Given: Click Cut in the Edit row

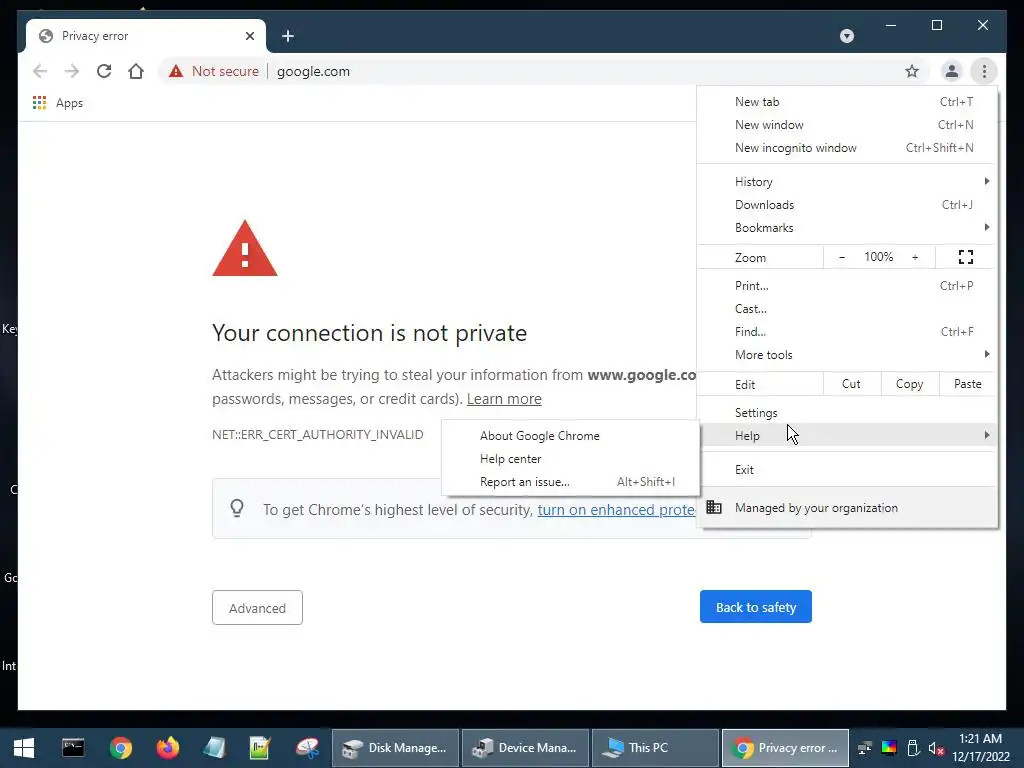Looking at the screenshot, I should pos(851,384).
